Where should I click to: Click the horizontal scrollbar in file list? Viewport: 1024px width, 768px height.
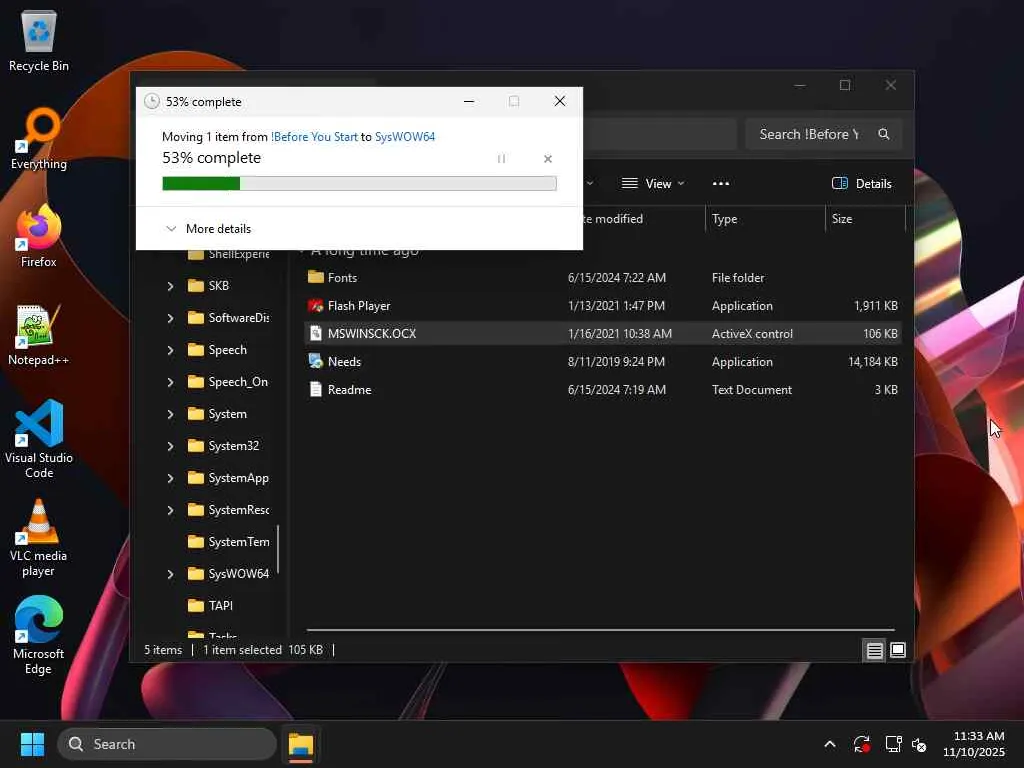coord(600,630)
